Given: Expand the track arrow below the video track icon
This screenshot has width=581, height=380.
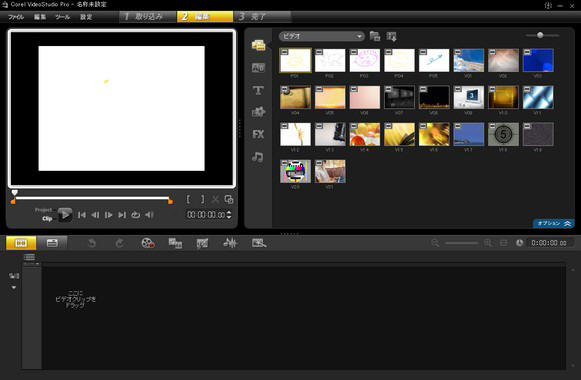Looking at the screenshot, I should (x=14, y=287).
